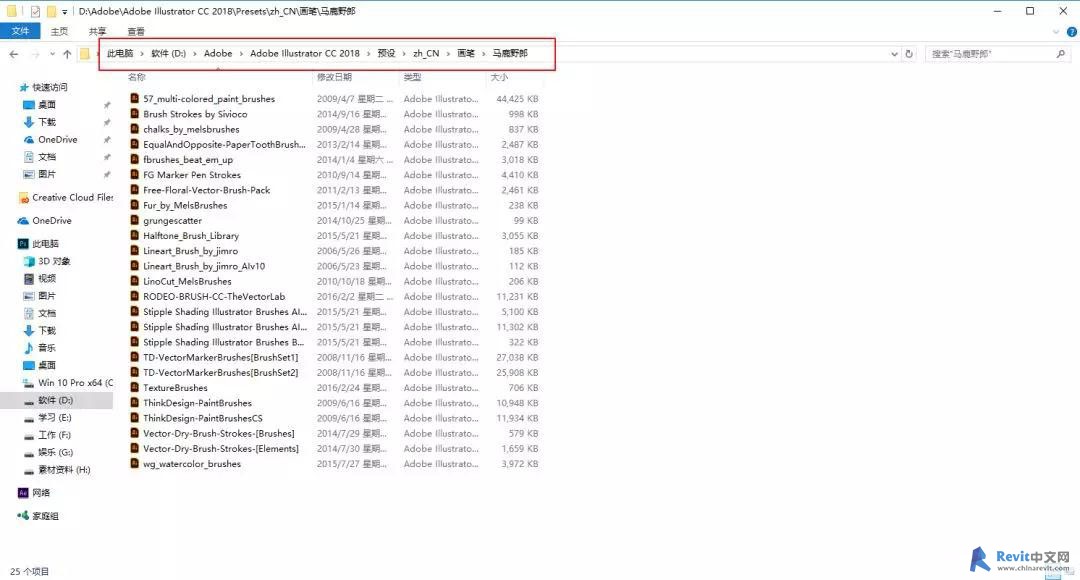Open 此电脑 in the navigation pane
This screenshot has width=1080, height=580.
39,244
